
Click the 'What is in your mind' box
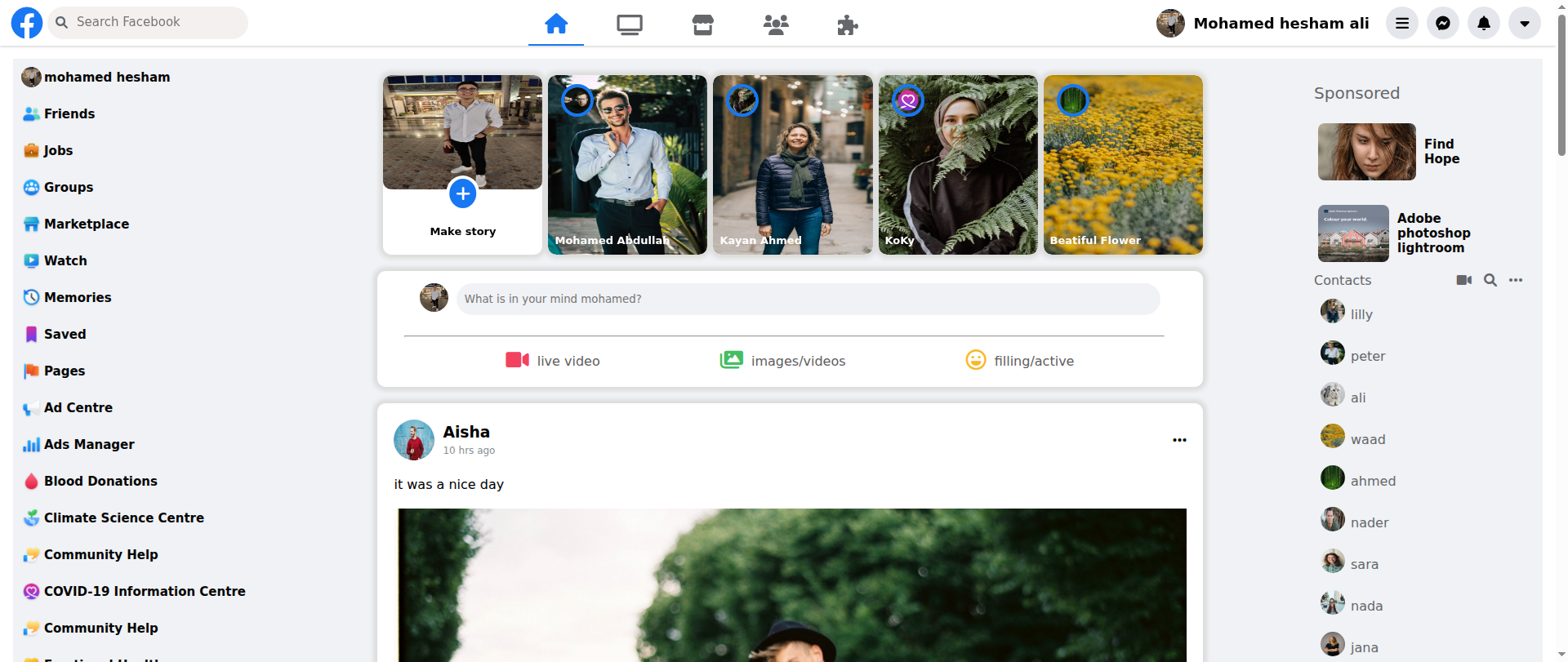[808, 299]
